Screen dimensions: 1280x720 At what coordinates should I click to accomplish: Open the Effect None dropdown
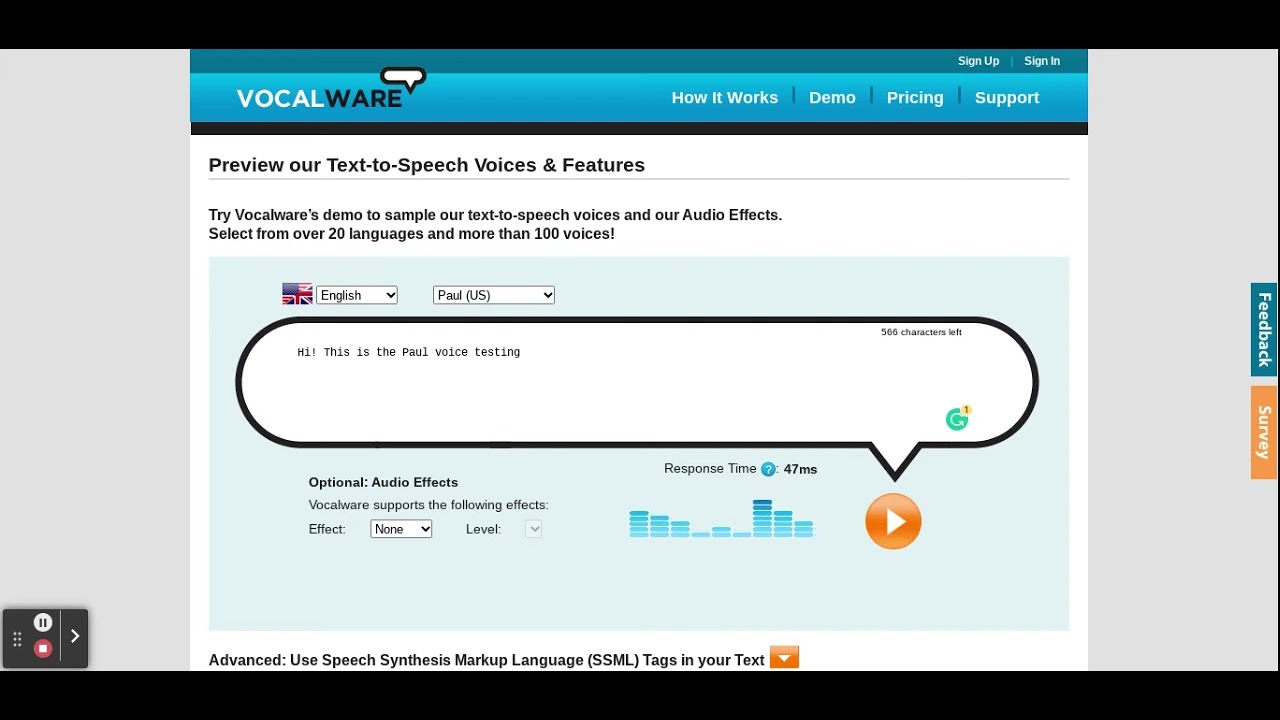click(401, 529)
